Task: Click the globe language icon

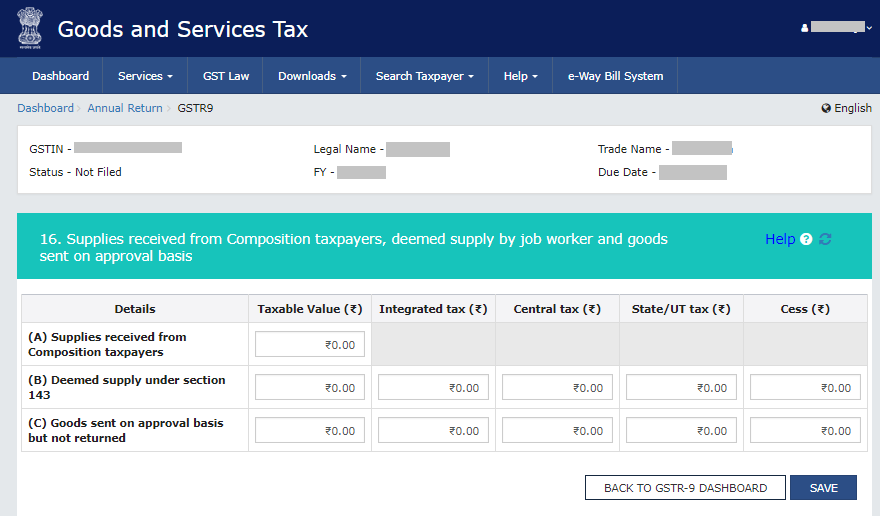Action: pyautogui.click(x=826, y=108)
